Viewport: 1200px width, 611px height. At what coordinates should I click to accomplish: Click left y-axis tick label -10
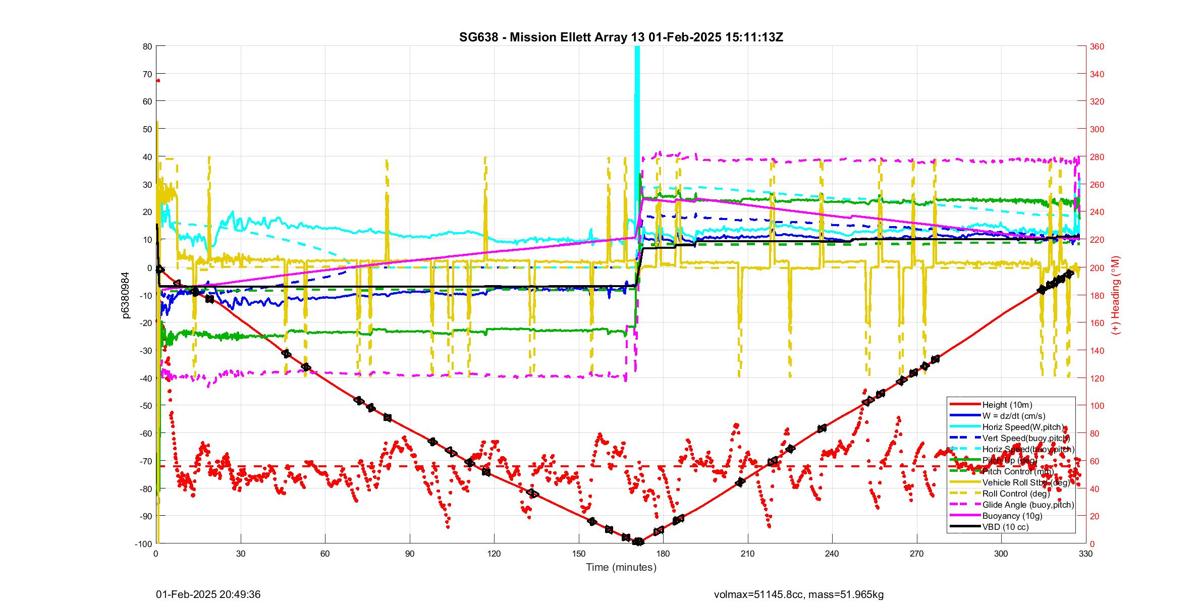(x=144, y=295)
